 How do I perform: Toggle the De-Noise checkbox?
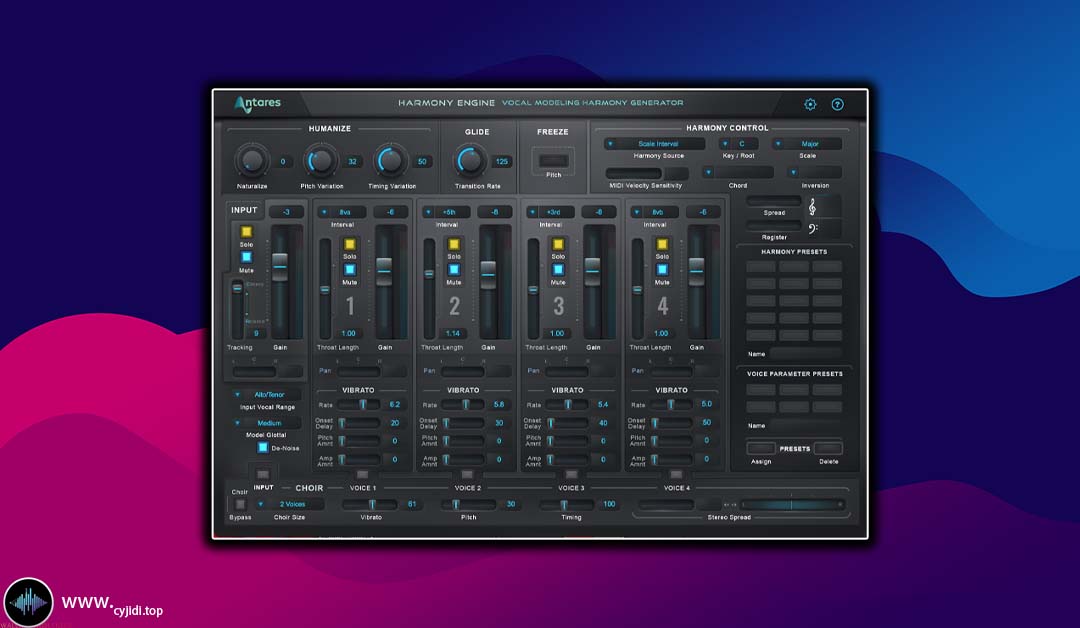tap(262, 448)
